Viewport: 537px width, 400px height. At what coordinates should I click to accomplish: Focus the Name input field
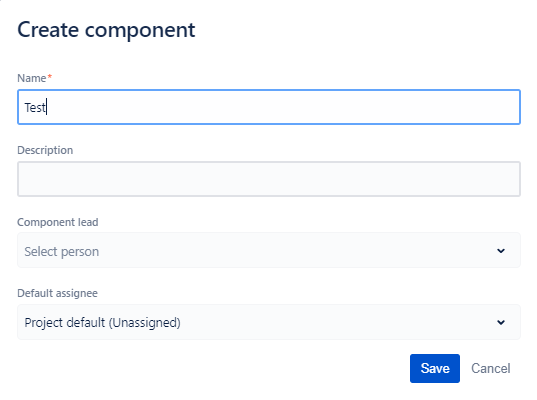coord(269,107)
